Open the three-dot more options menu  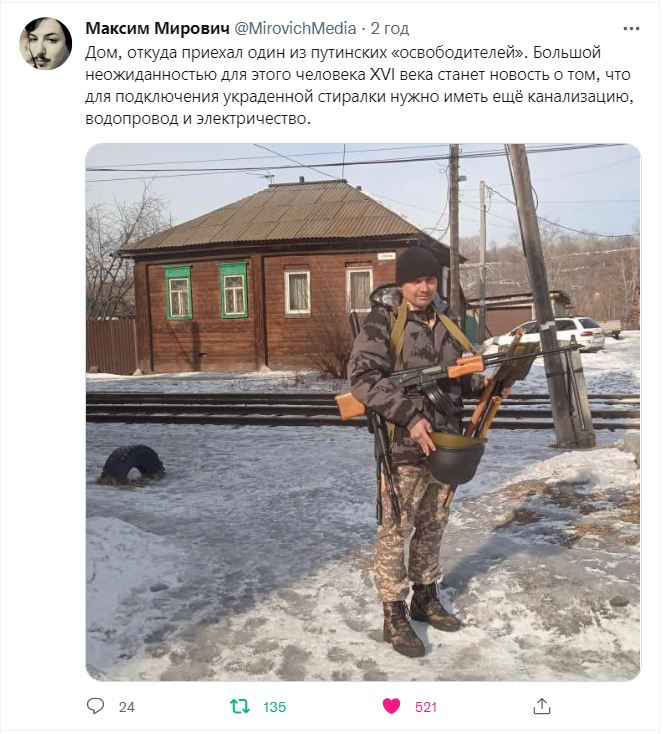[631, 29]
